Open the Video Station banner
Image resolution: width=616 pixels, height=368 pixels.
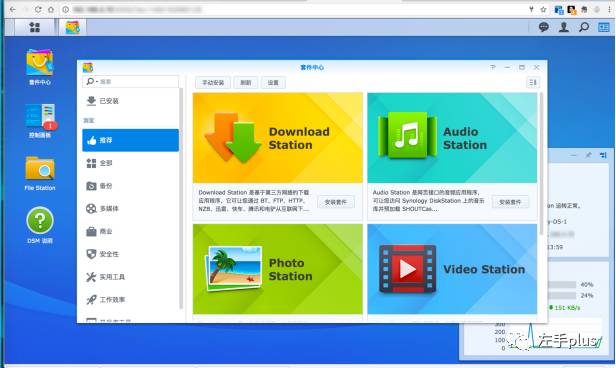[452, 269]
